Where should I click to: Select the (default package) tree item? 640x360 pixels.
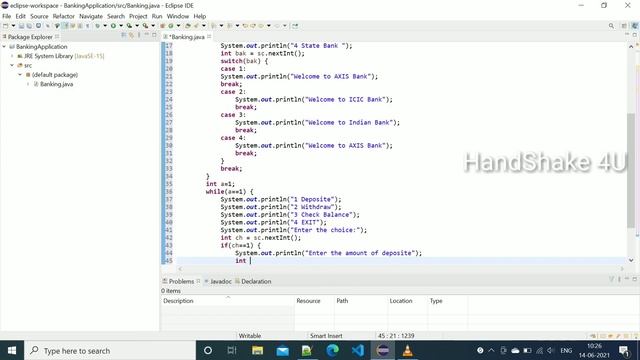[x=55, y=75]
